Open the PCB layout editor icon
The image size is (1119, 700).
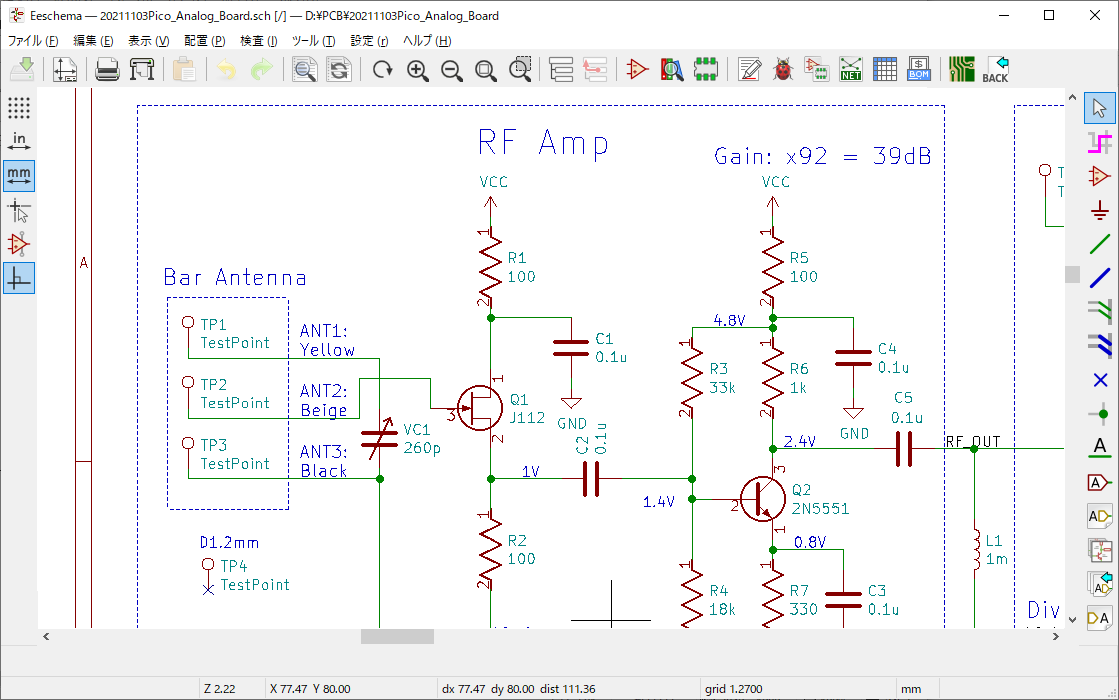point(962,69)
